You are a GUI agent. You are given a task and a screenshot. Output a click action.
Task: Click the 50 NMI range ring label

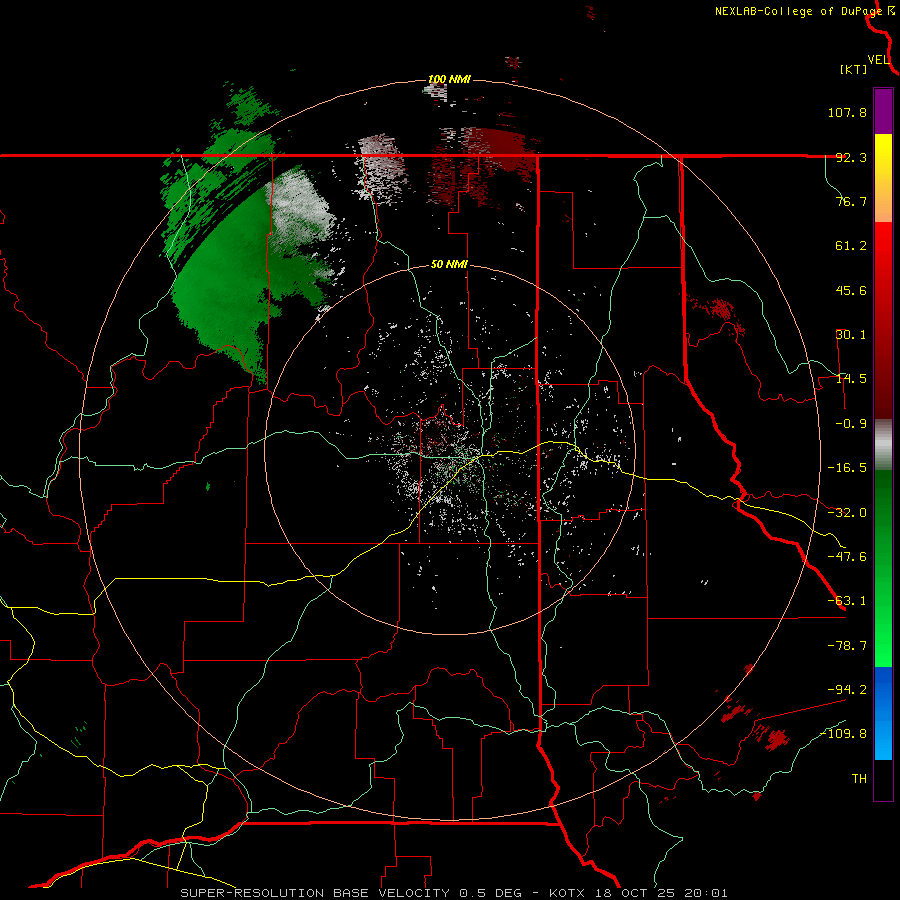pyautogui.click(x=449, y=265)
